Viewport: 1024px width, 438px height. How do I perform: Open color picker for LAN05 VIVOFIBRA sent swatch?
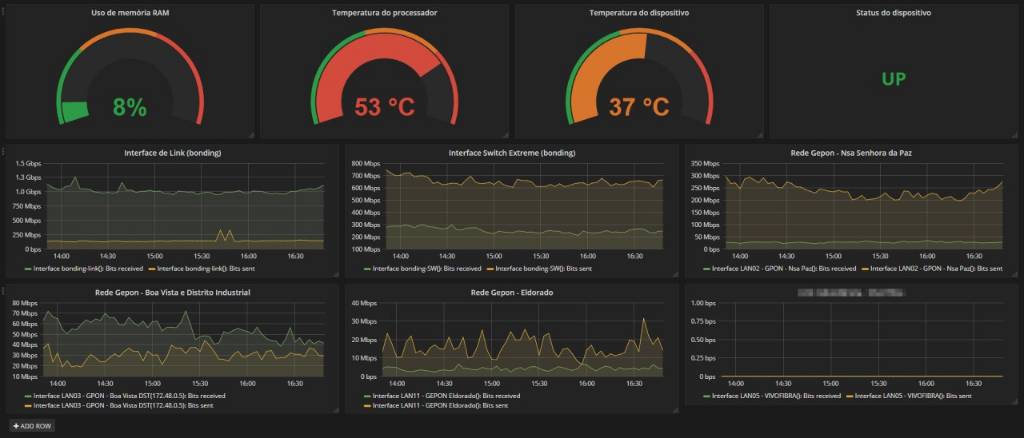click(850, 396)
